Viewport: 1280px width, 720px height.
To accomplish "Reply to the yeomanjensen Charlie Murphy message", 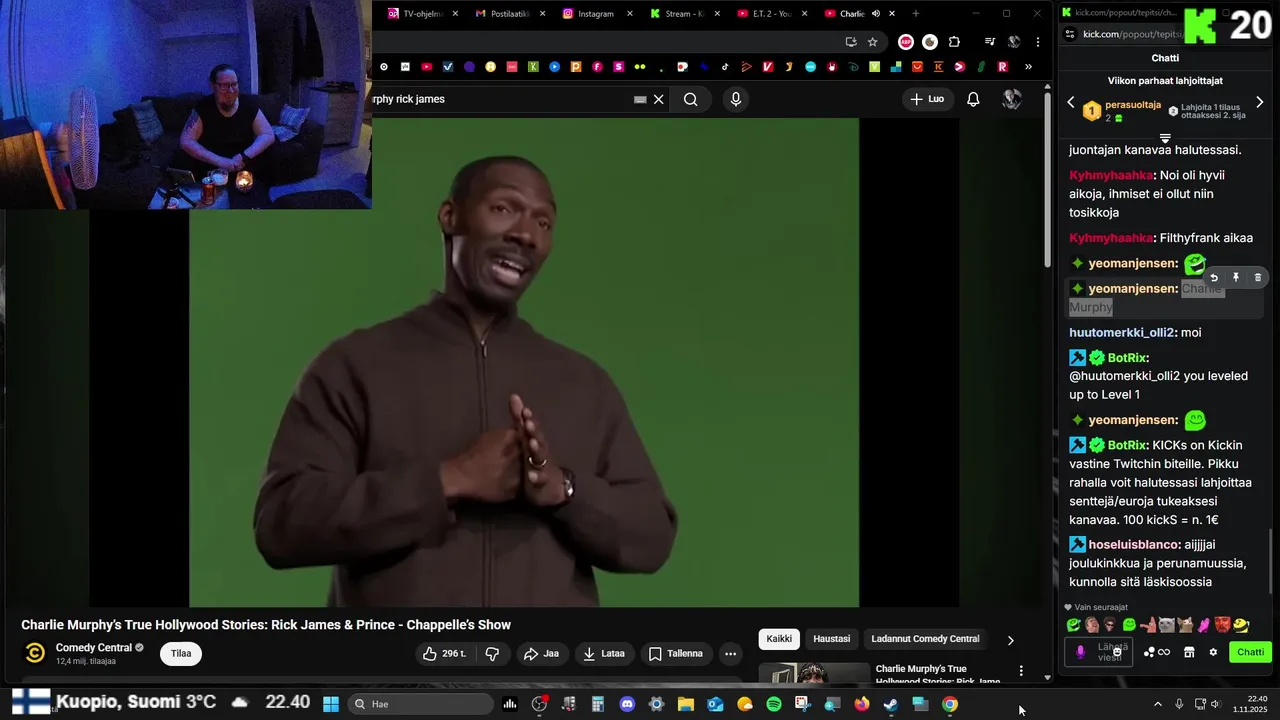I will (1214, 278).
